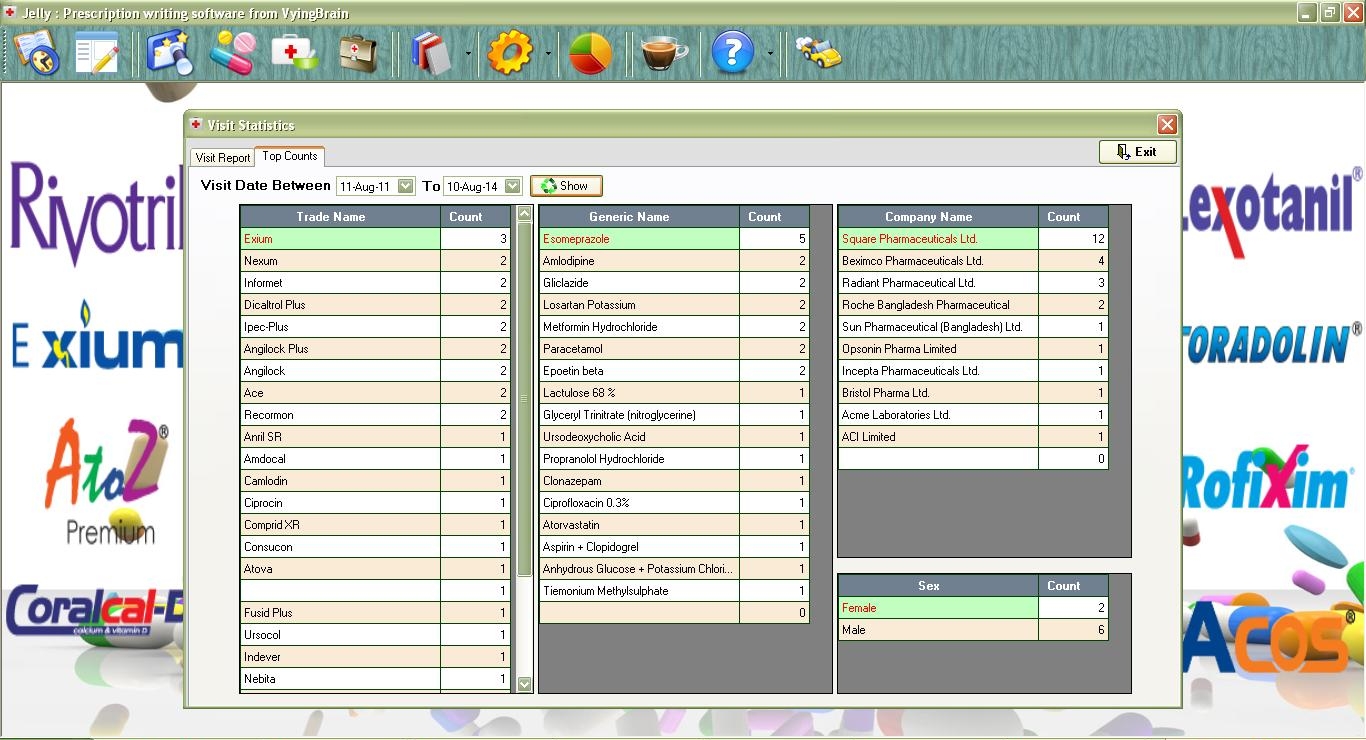Click the Trade Name list scrollbar thumb
Viewport: 1366px width, 740px height.
[x=525, y=398]
